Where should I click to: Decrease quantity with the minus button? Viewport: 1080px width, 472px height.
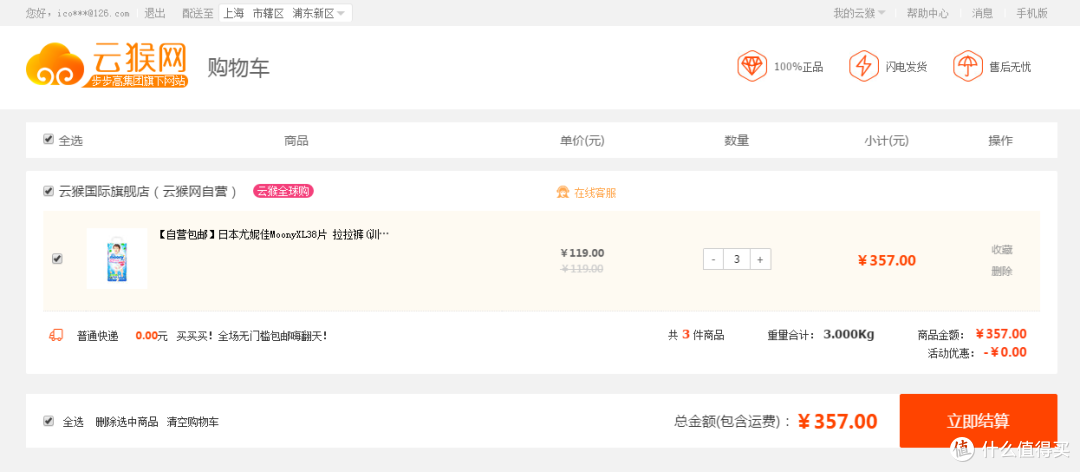[714, 260]
